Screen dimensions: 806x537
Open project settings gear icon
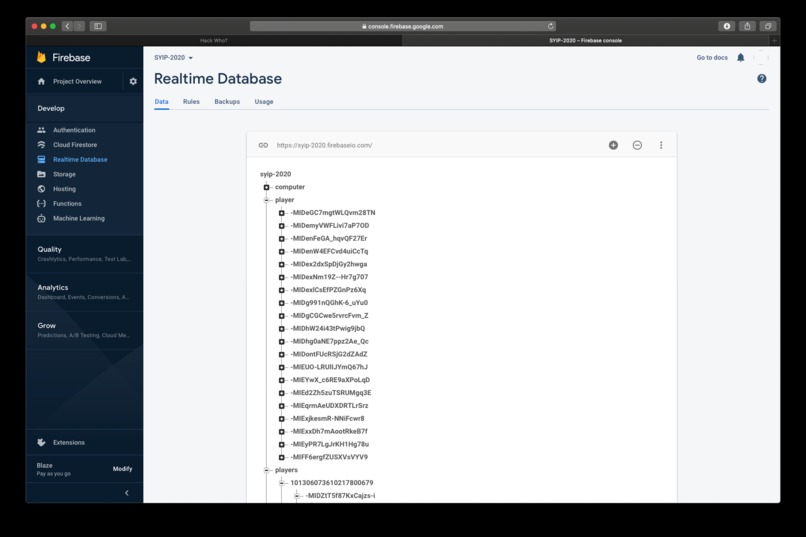pyautogui.click(x=133, y=81)
